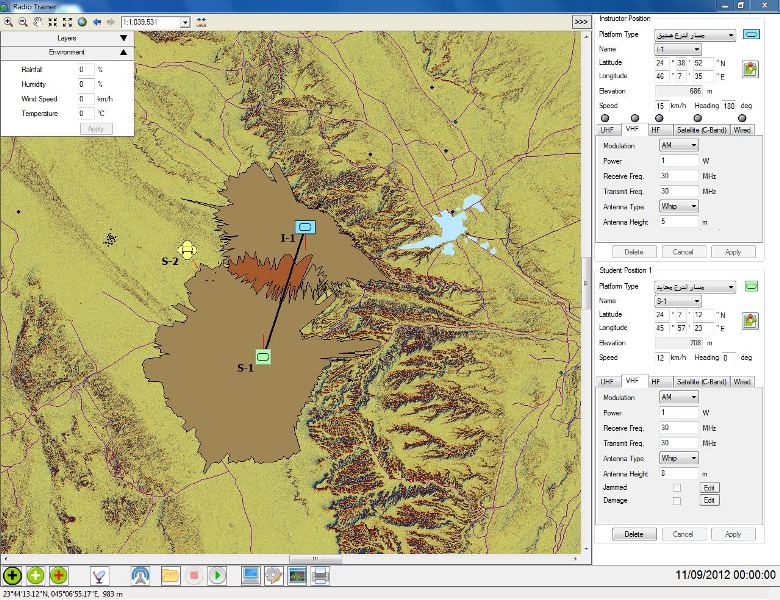
Task: Click the printer icon in bottom toolbar
Action: coord(320,575)
